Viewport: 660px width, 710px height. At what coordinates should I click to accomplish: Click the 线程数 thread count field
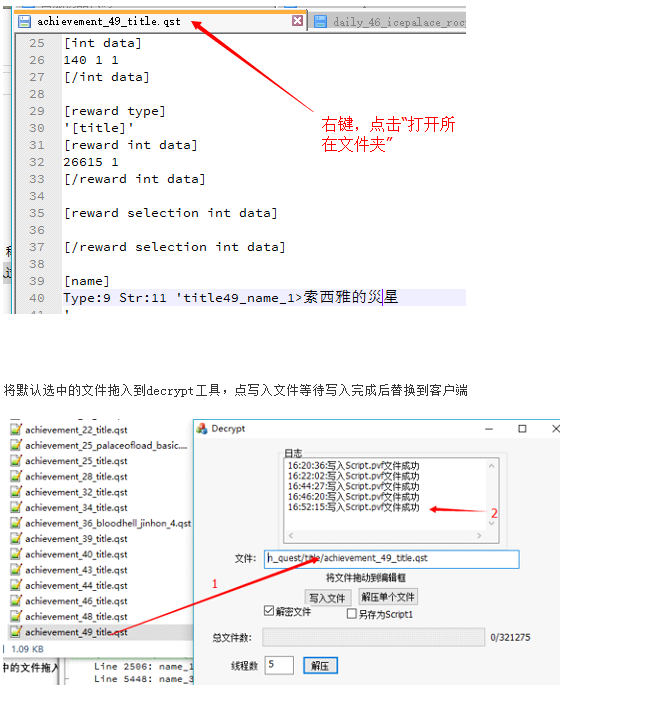(280, 665)
